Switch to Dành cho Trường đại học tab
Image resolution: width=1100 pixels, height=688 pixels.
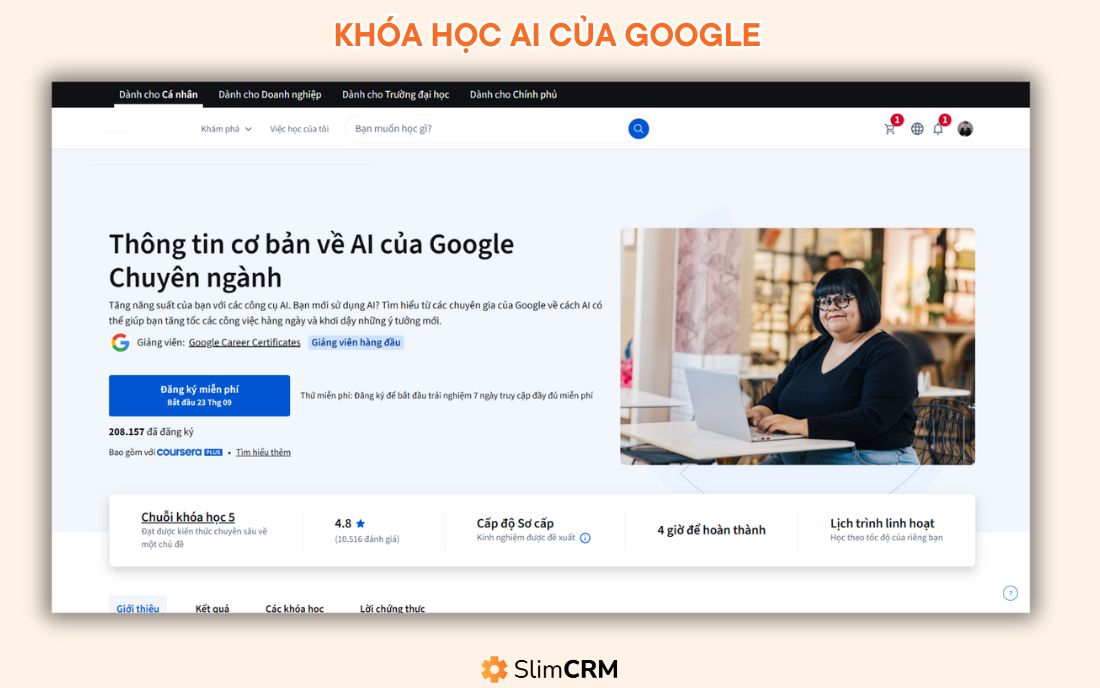coord(396,94)
